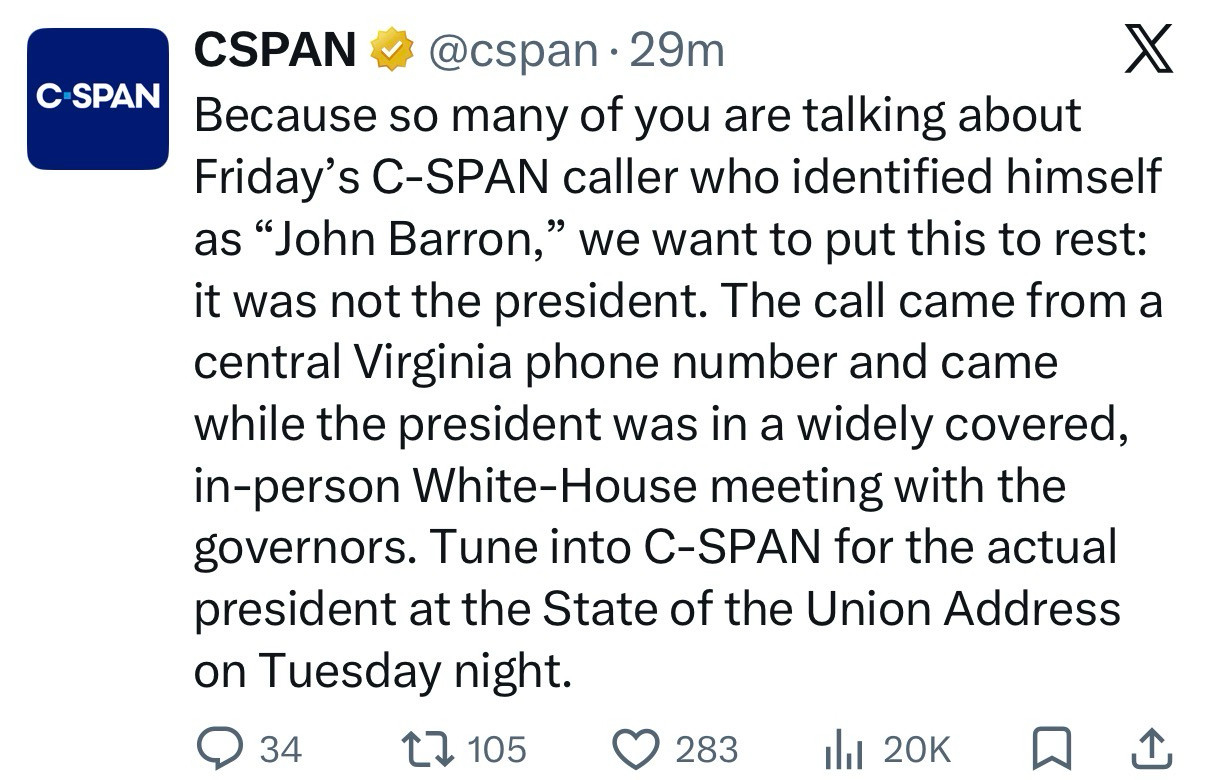Click the 34 replies count
The height and width of the screenshot is (780, 1206).
point(280,749)
